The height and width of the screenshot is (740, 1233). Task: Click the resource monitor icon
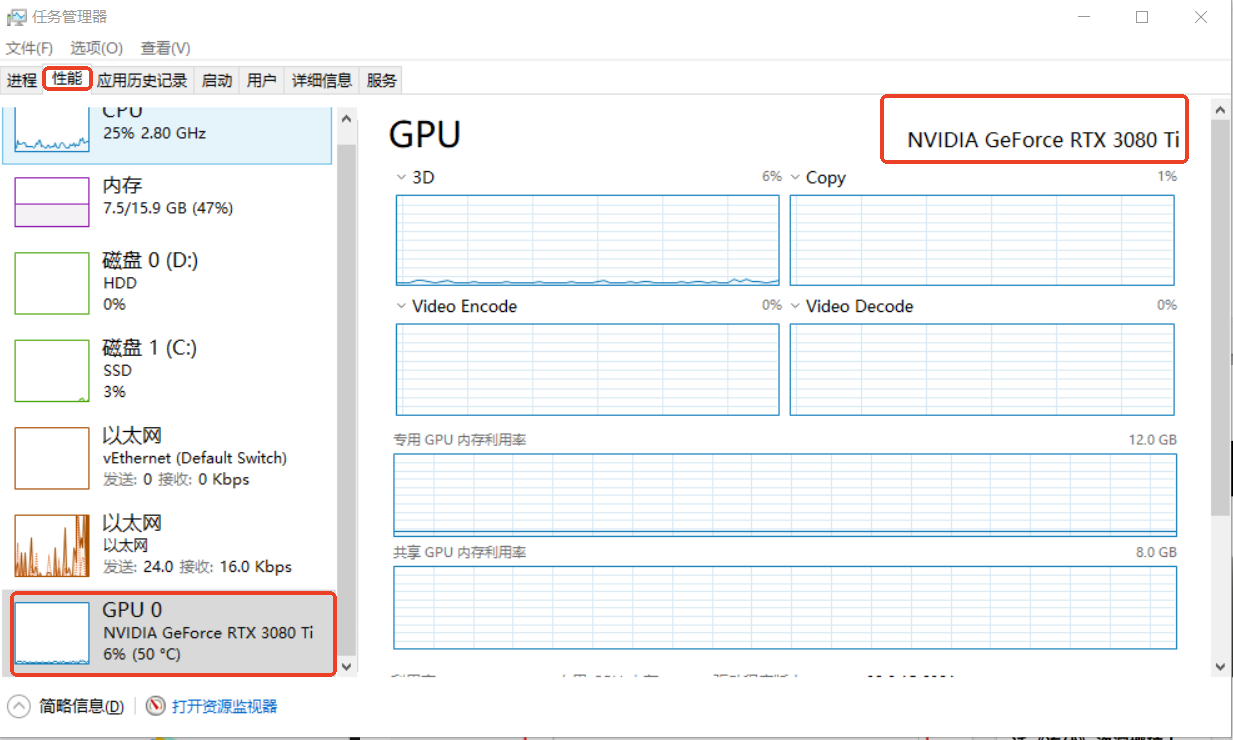tap(155, 706)
